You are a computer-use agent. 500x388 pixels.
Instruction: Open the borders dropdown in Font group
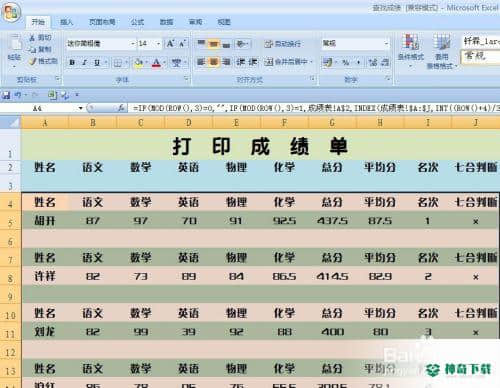tap(127, 63)
